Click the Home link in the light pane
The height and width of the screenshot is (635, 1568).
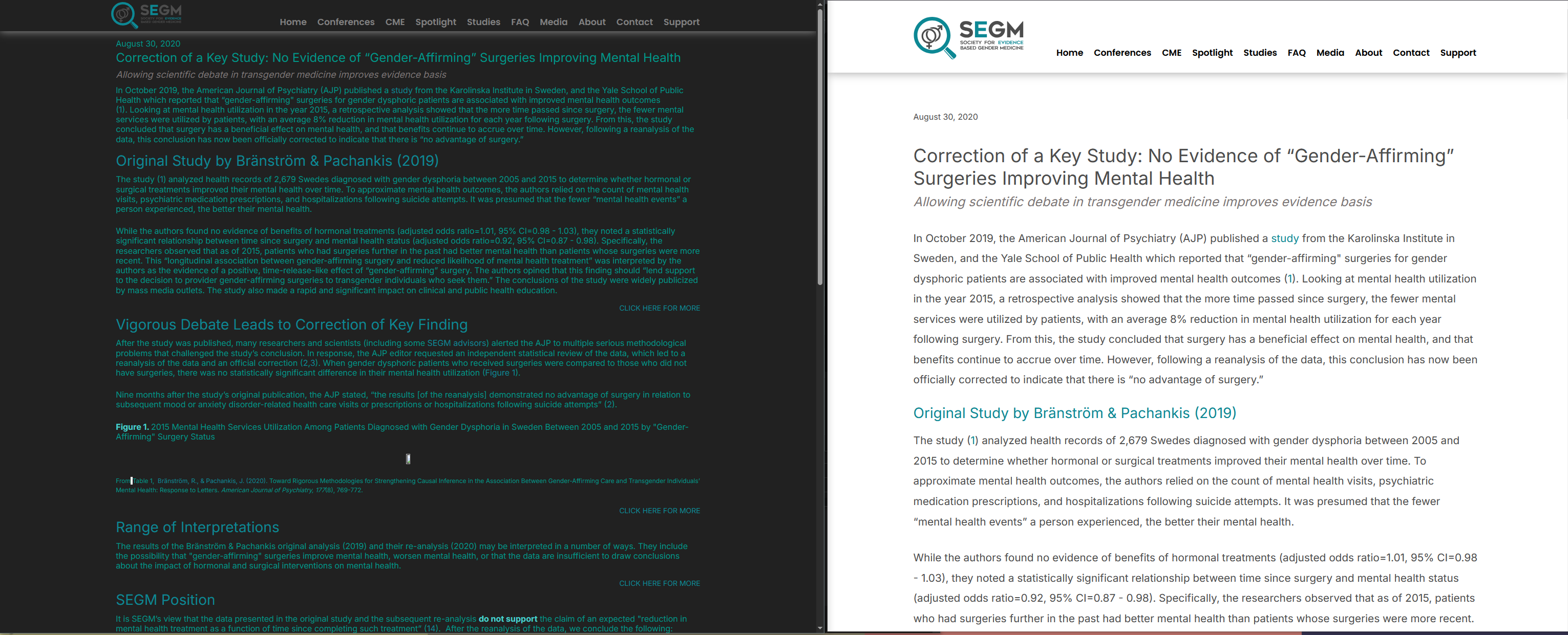[x=1069, y=53]
